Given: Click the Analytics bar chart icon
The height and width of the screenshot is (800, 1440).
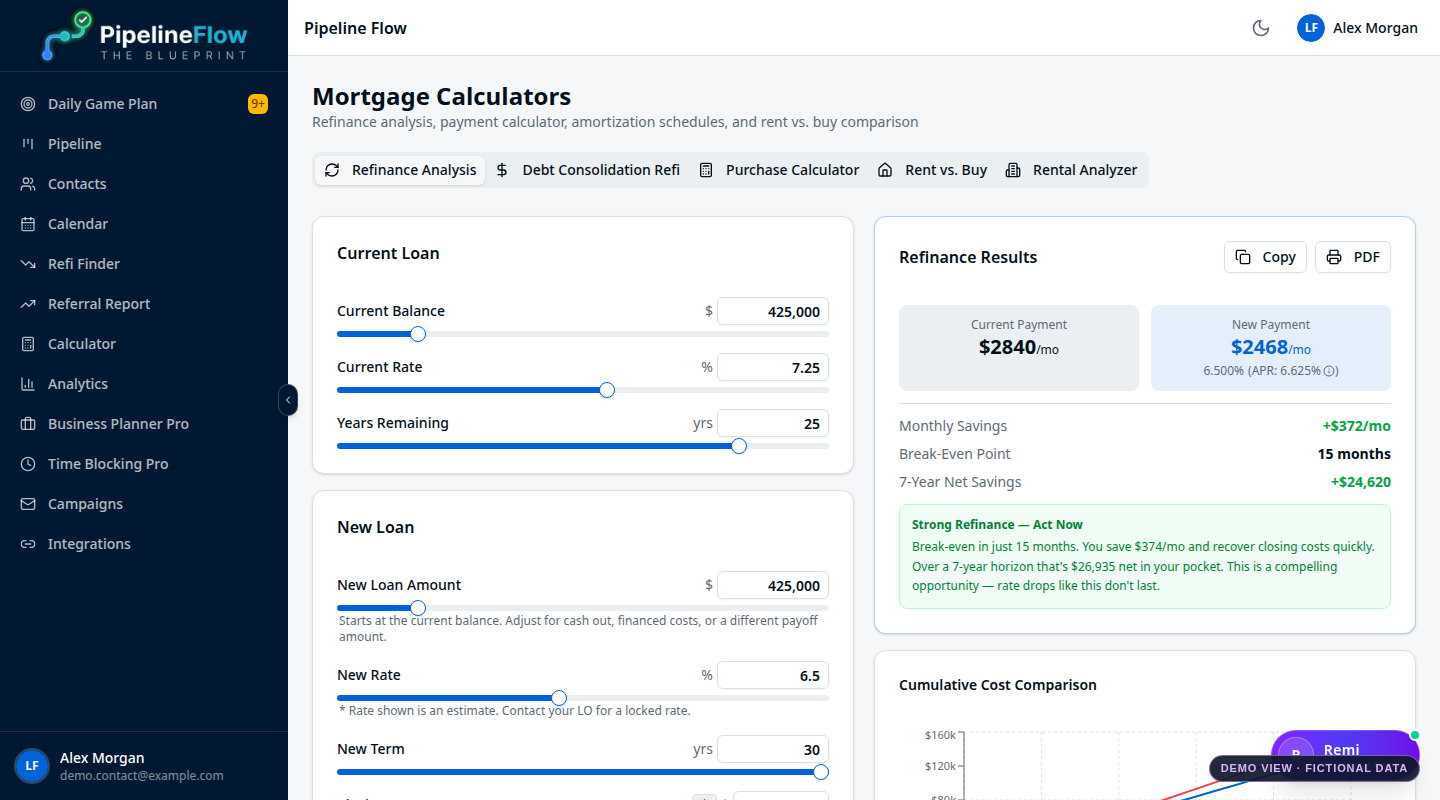Looking at the screenshot, I should point(28,384).
